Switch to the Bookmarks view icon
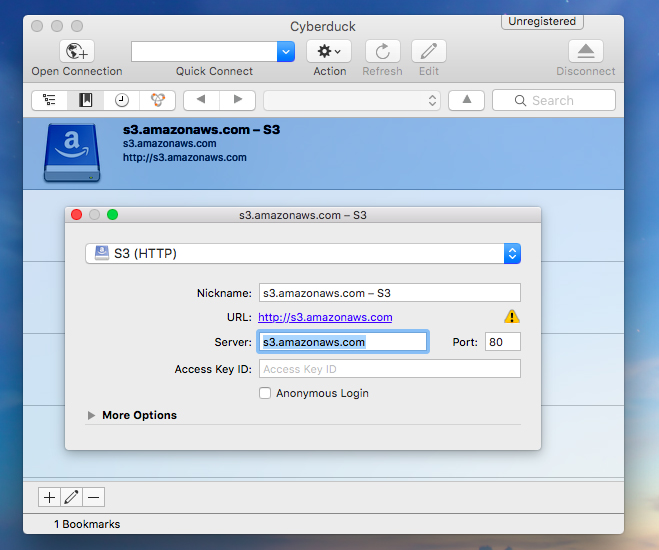This screenshot has width=659, height=550. click(x=86, y=100)
